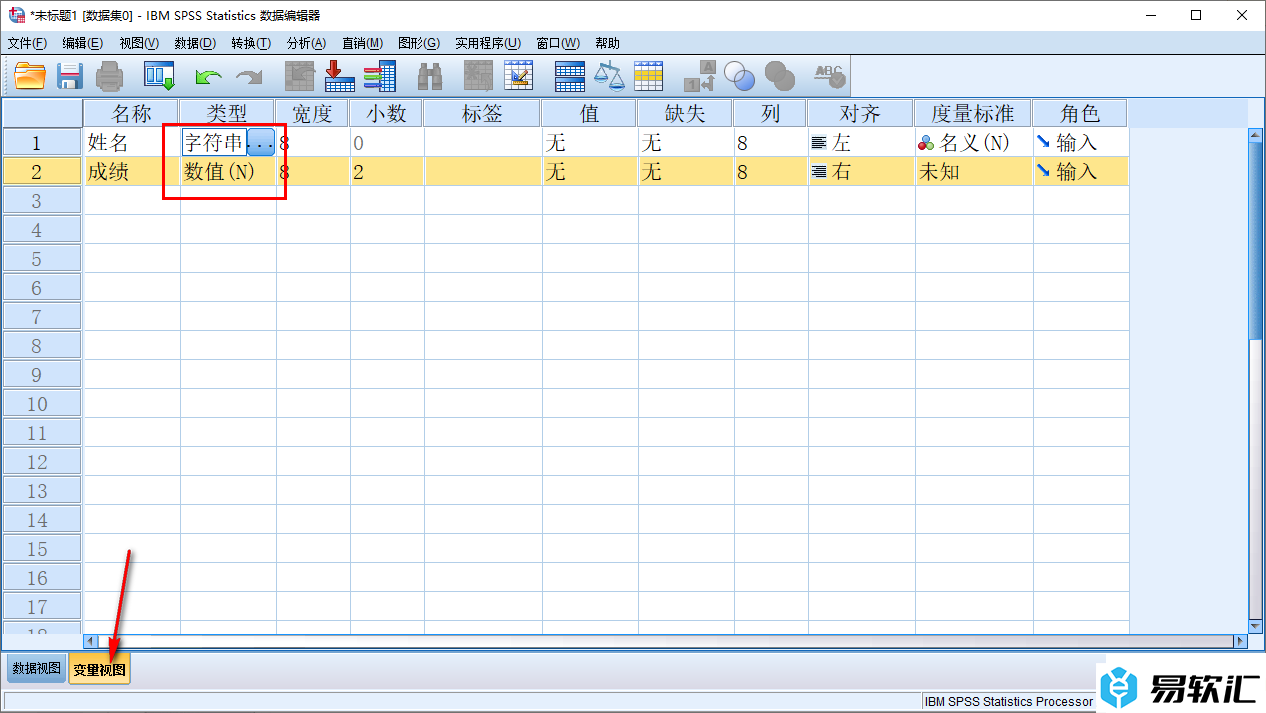
Task: Toggle the Value labels toolbar icon
Action: click(x=700, y=76)
